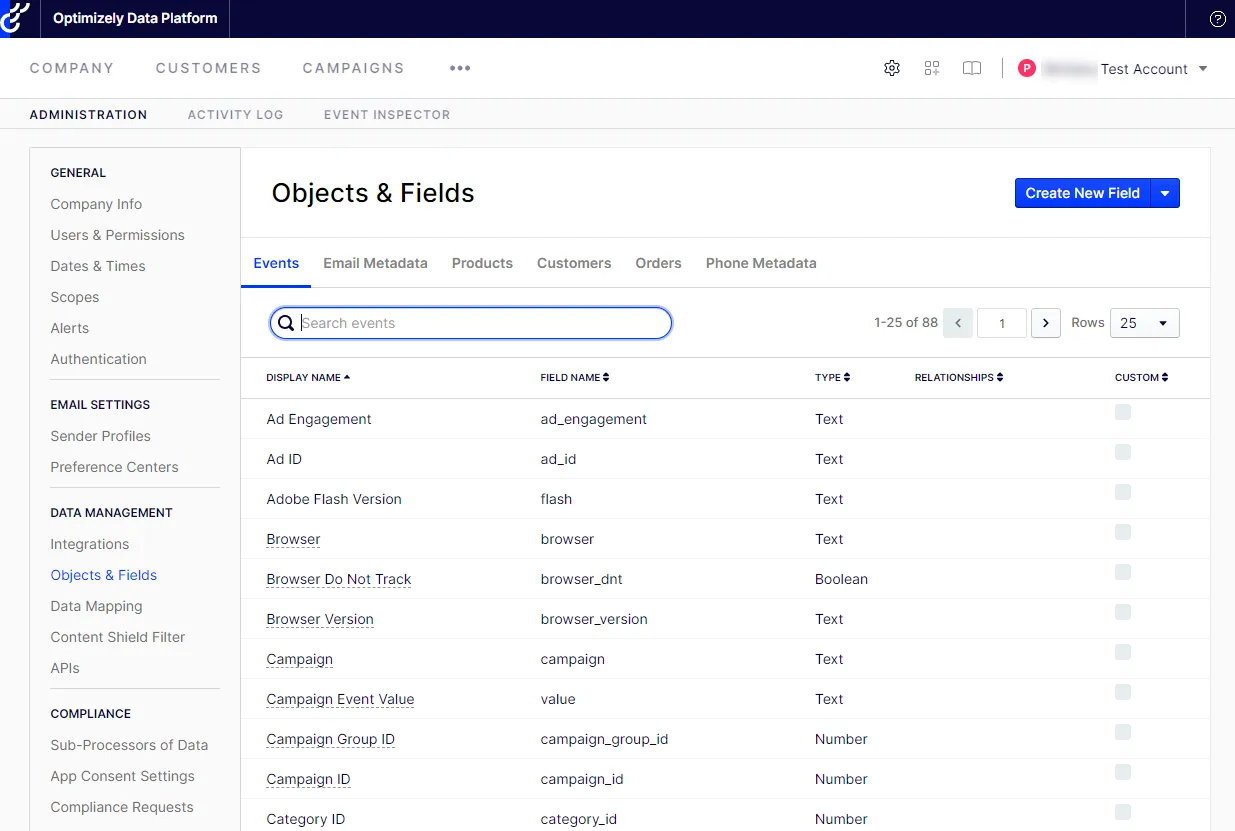Open the Event Inspector section

coord(387,114)
